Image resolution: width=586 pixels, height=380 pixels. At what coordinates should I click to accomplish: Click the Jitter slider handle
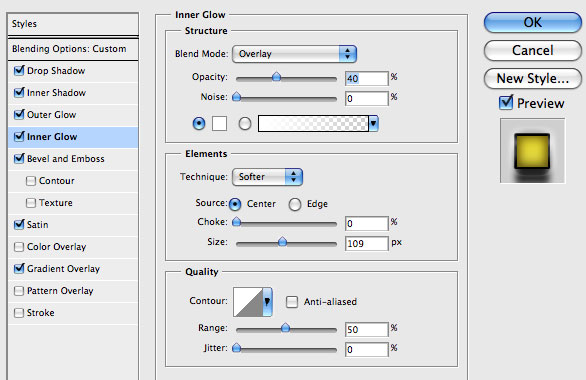(x=236, y=348)
